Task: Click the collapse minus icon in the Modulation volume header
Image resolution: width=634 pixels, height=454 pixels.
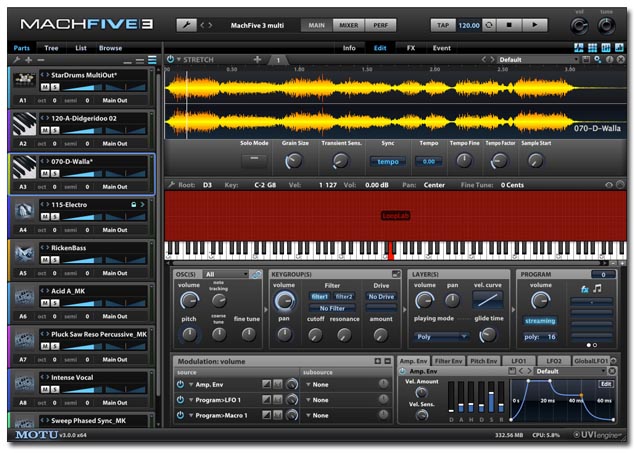Action: click(x=387, y=361)
